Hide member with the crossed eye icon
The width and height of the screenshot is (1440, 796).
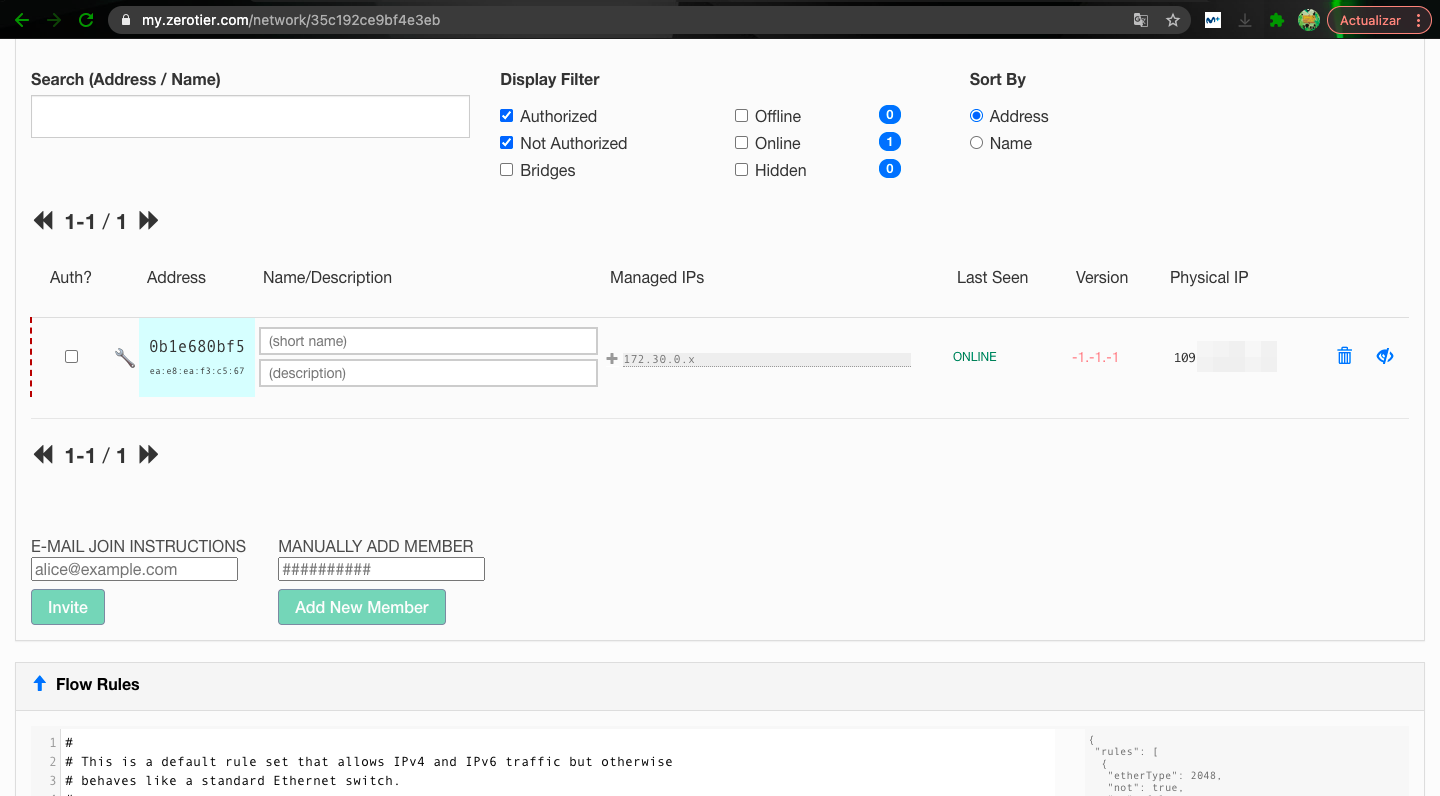1385,356
